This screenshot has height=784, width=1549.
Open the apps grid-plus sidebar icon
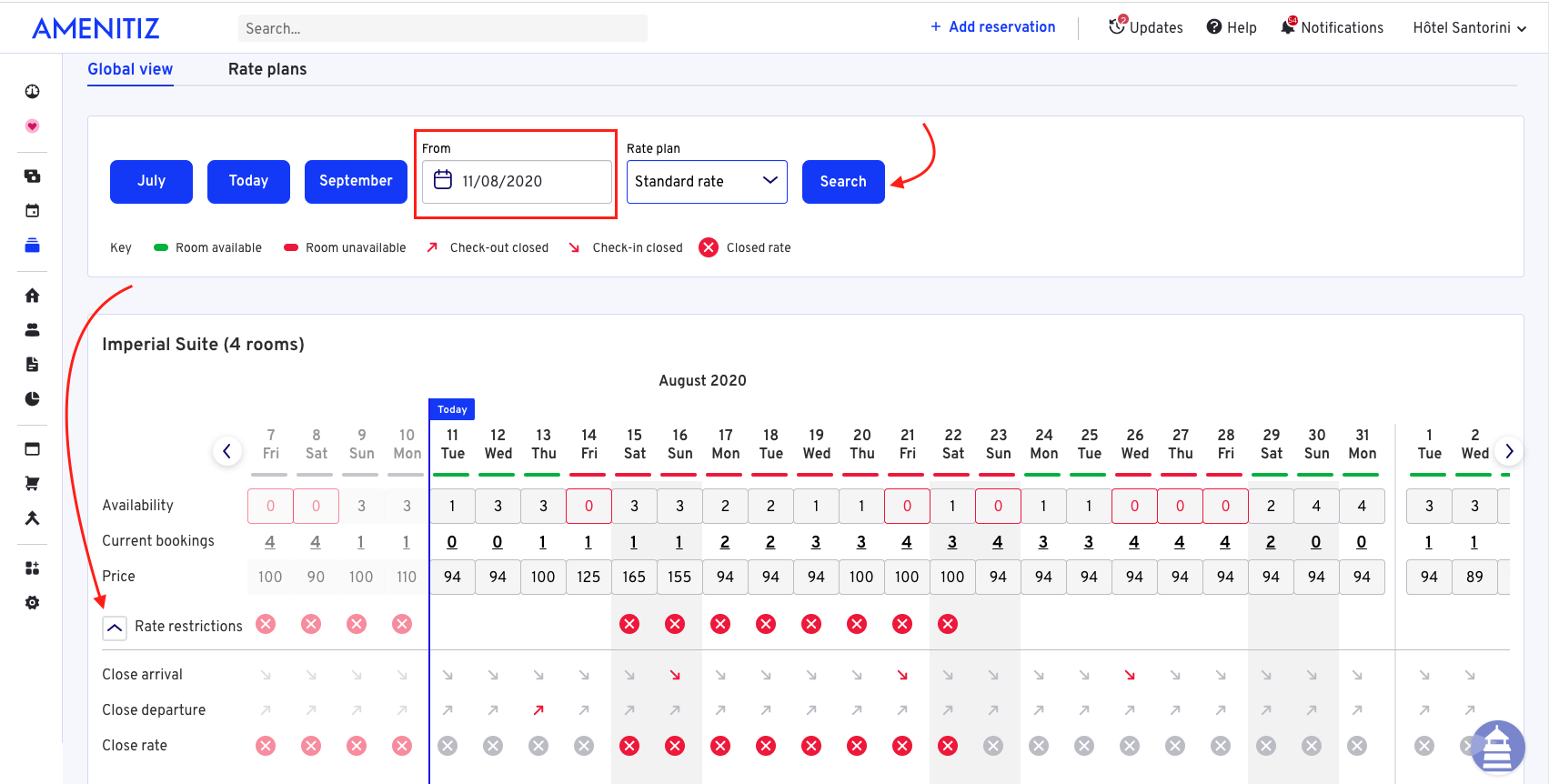tap(33, 568)
